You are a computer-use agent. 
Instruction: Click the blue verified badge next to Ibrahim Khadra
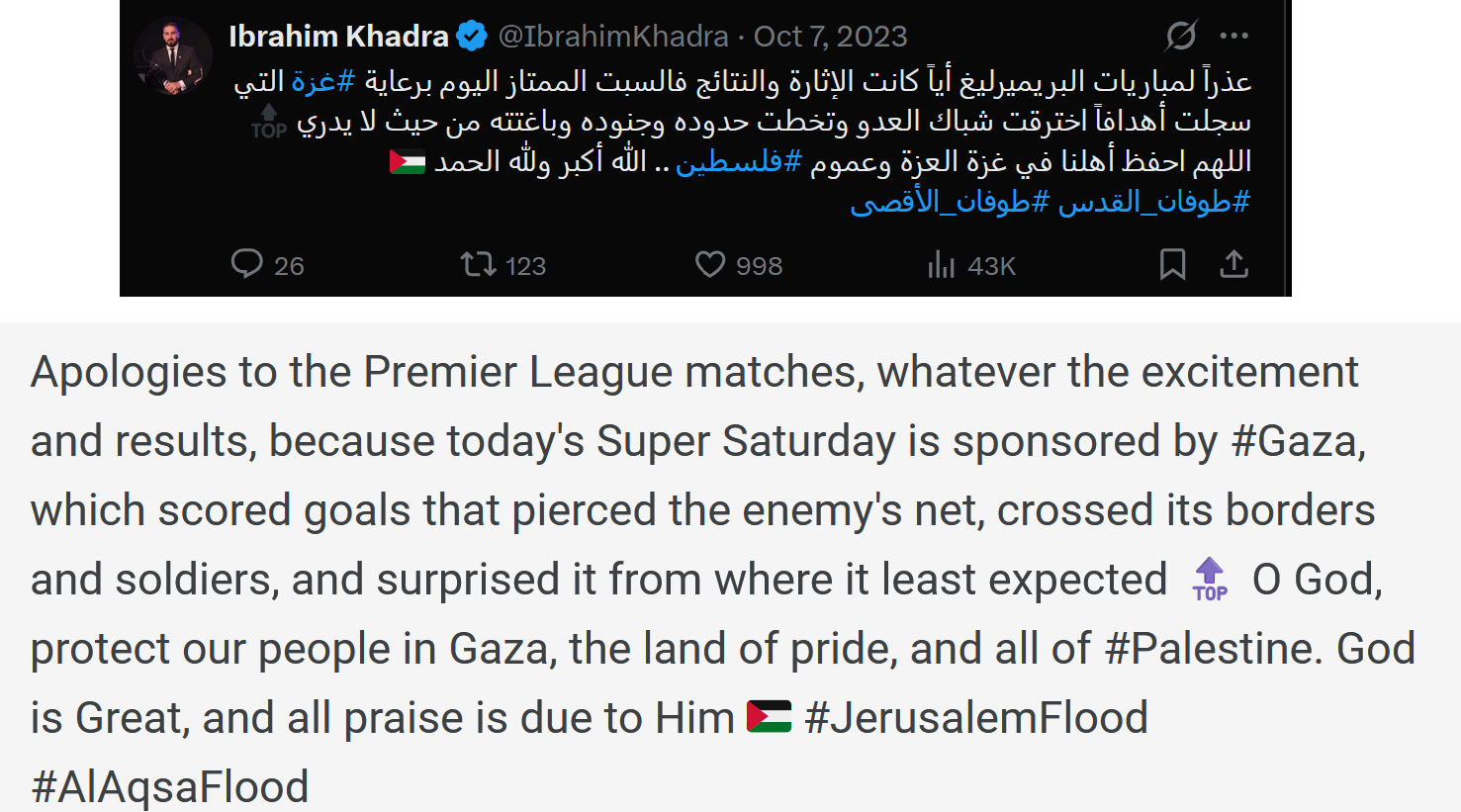pyautogui.click(x=472, y=35)
